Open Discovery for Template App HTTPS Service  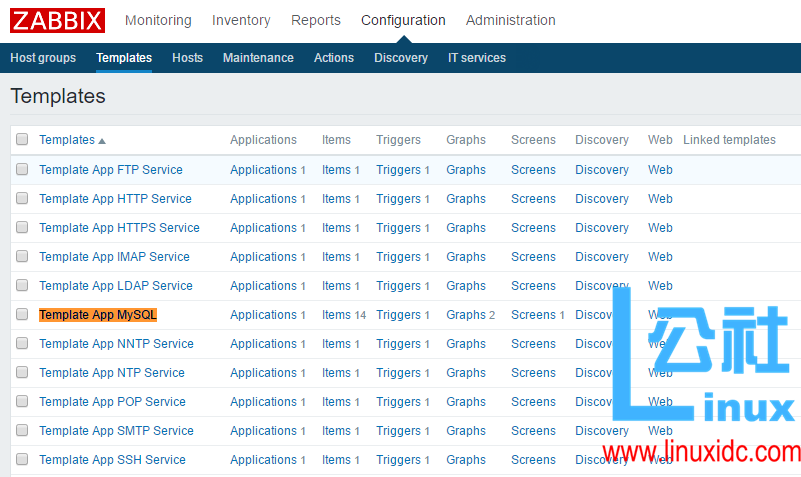(602, 228)
